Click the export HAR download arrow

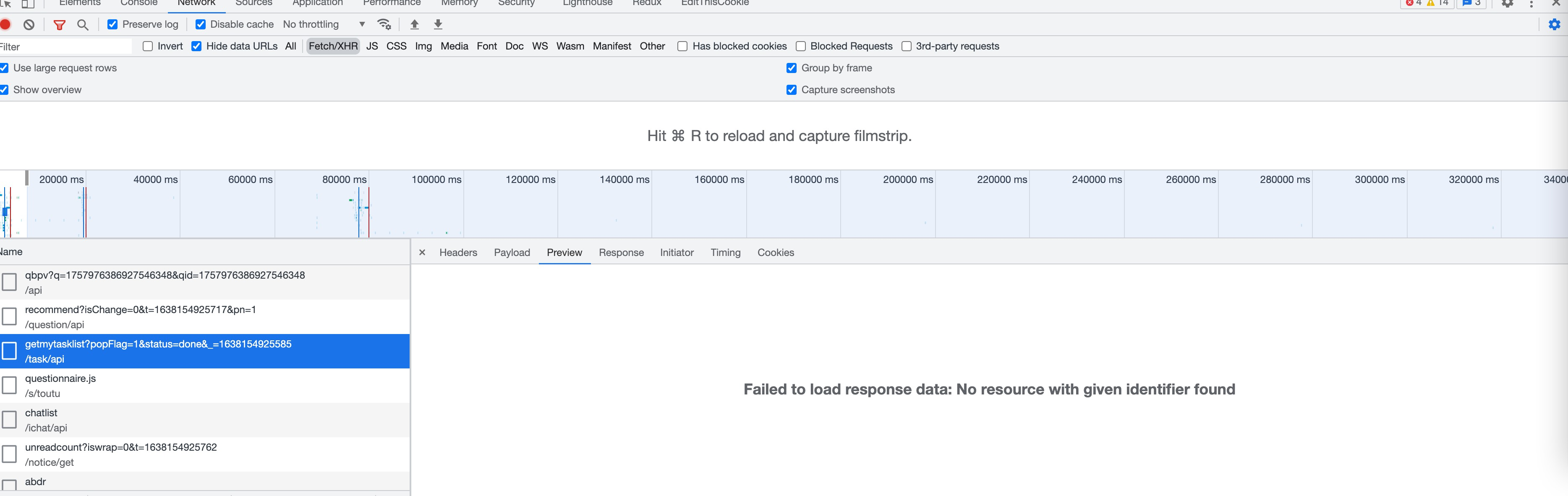pyautogui.click(x=438, y=24)
